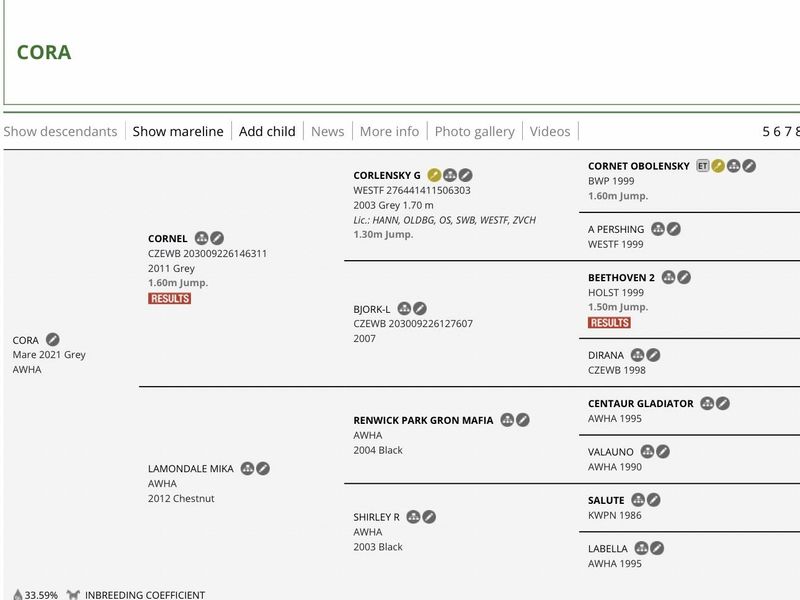Open the Photo gallery tab
Image resolution: width=800 pixels, height=600 pixels.
coord(474,131)
